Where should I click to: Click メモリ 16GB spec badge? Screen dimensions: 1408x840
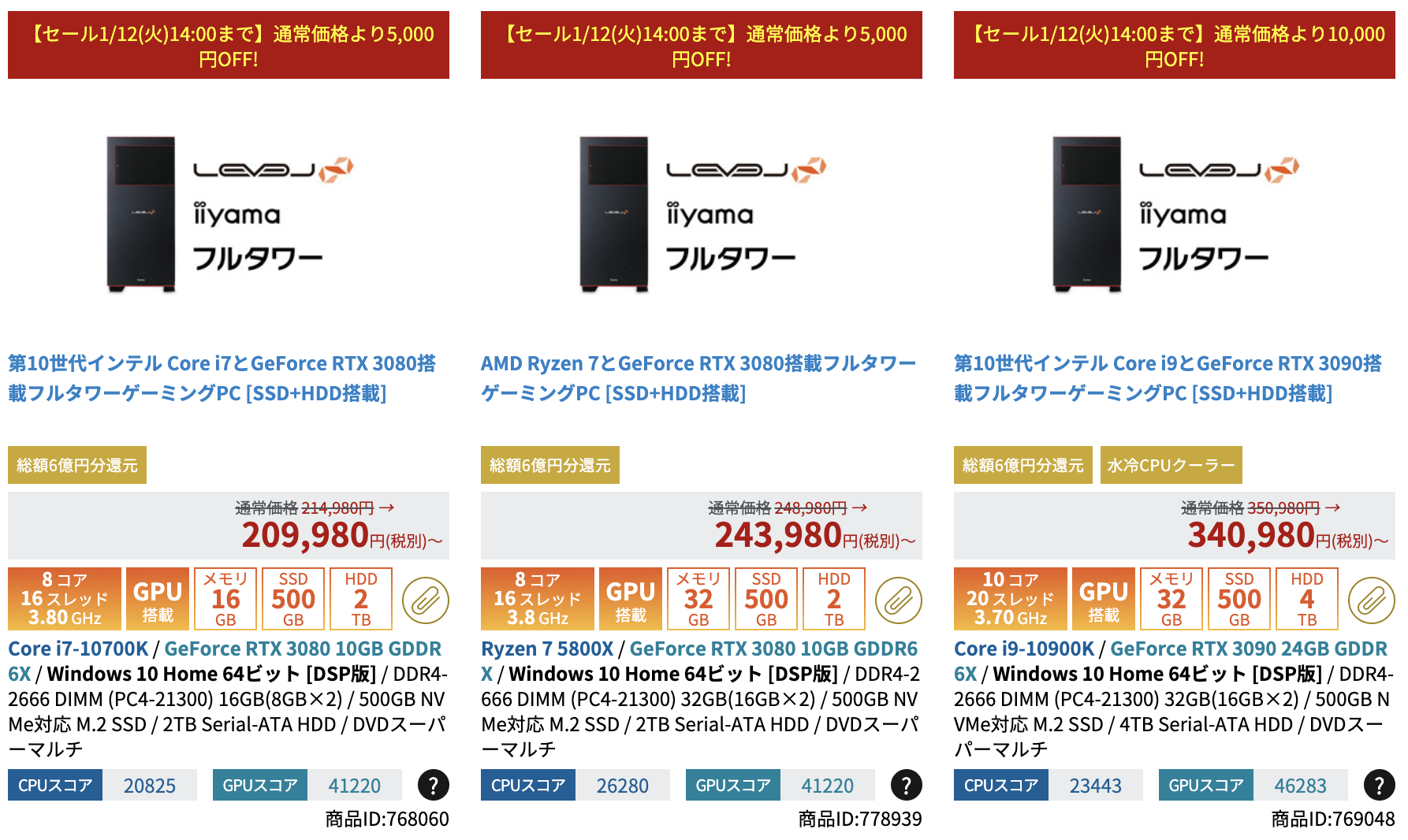225,599
